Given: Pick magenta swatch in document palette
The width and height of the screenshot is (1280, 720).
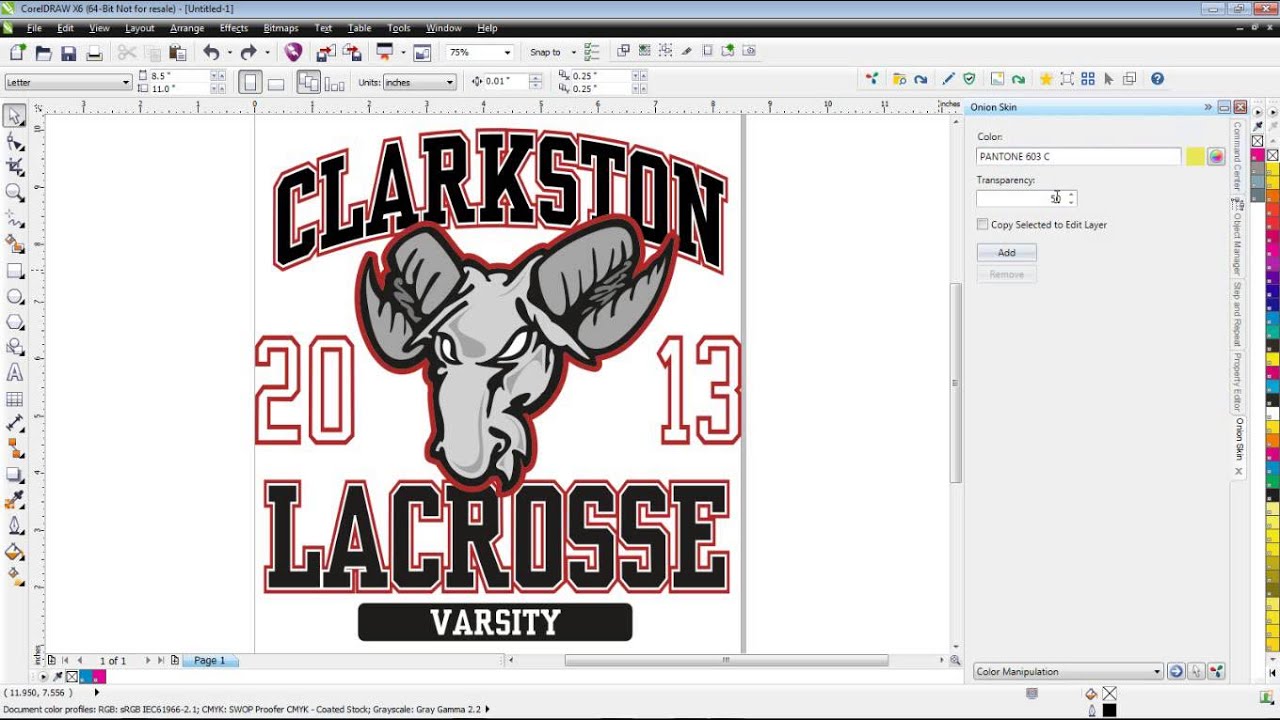Looking at the screenshot, I should 99,677.
